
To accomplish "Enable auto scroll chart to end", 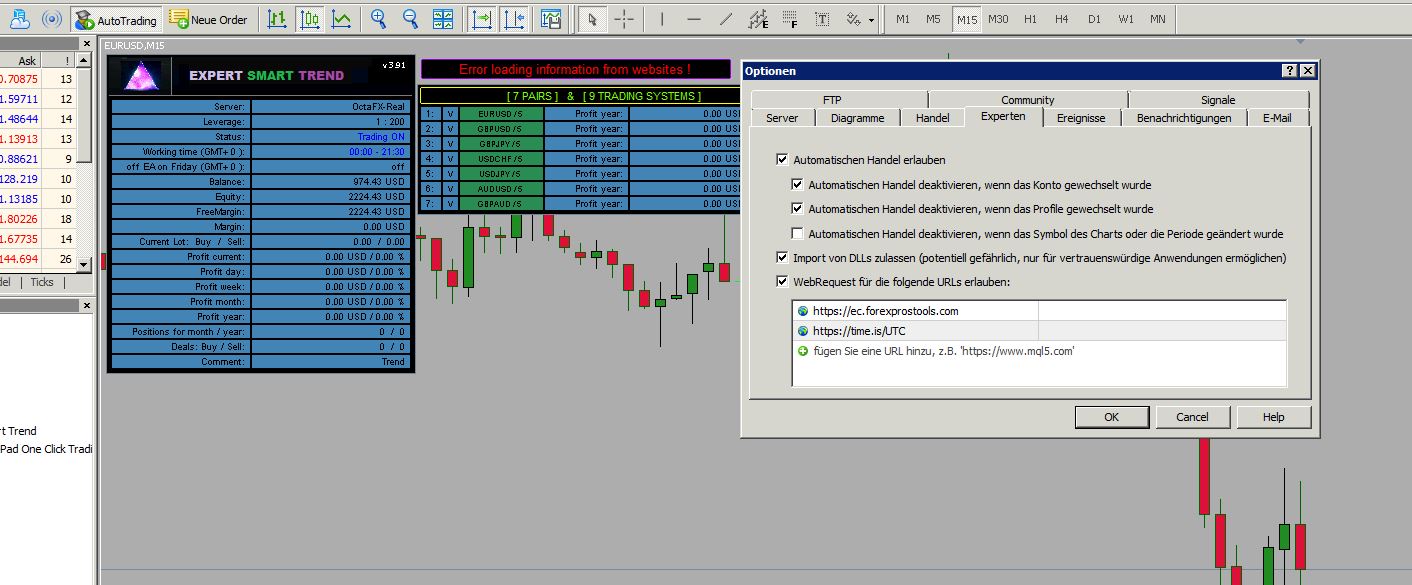I will click(483, 19).
